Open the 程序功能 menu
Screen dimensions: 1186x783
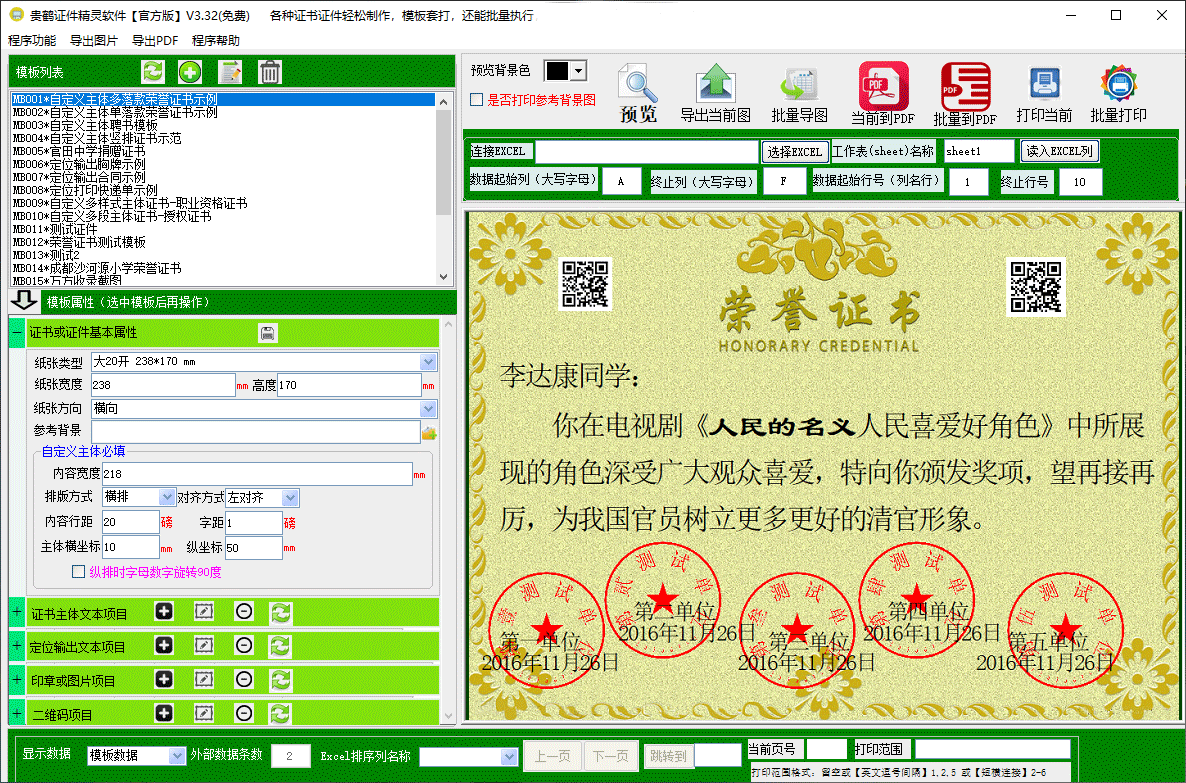pos(32,40)
